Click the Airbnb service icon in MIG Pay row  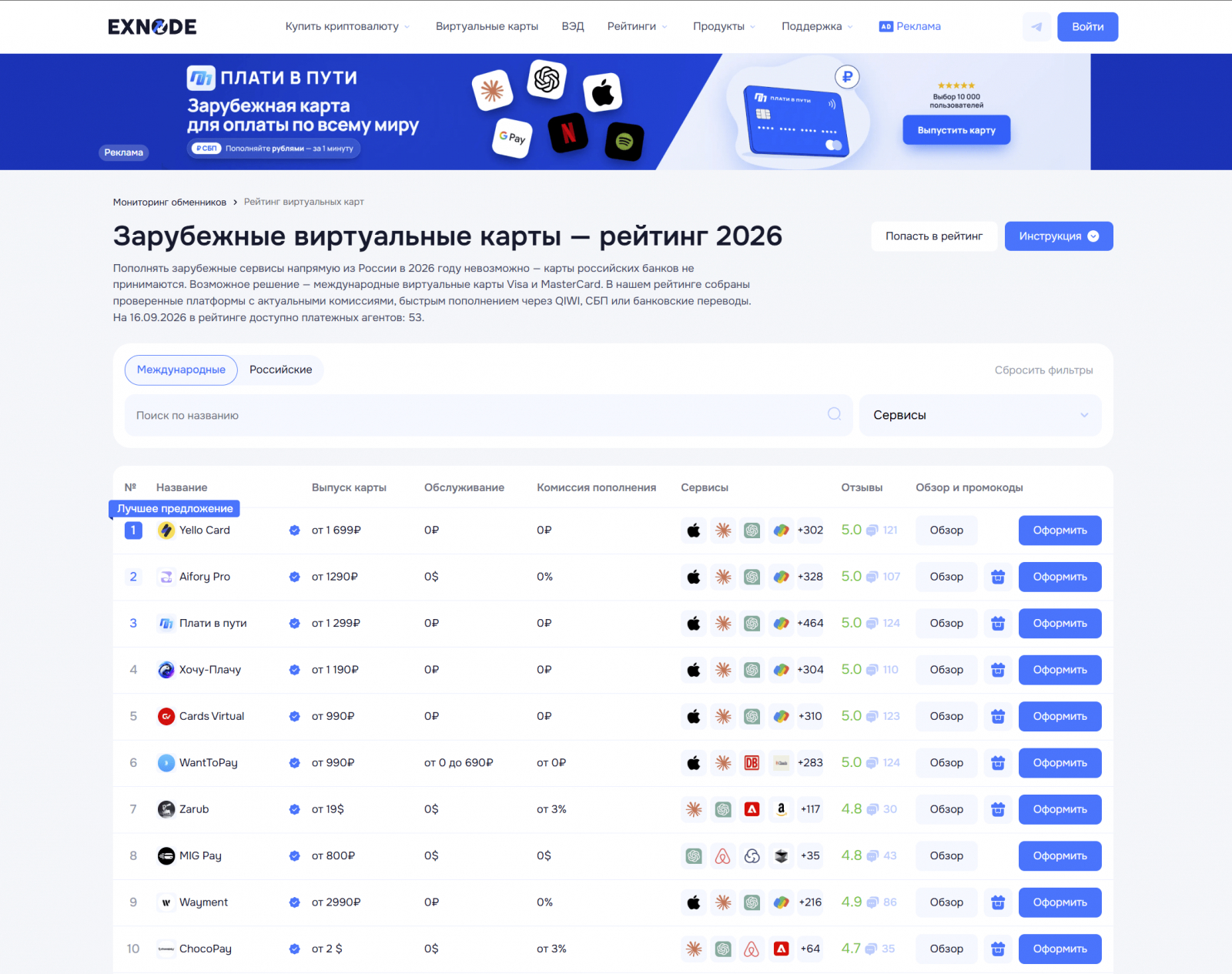tap(723, 856)
